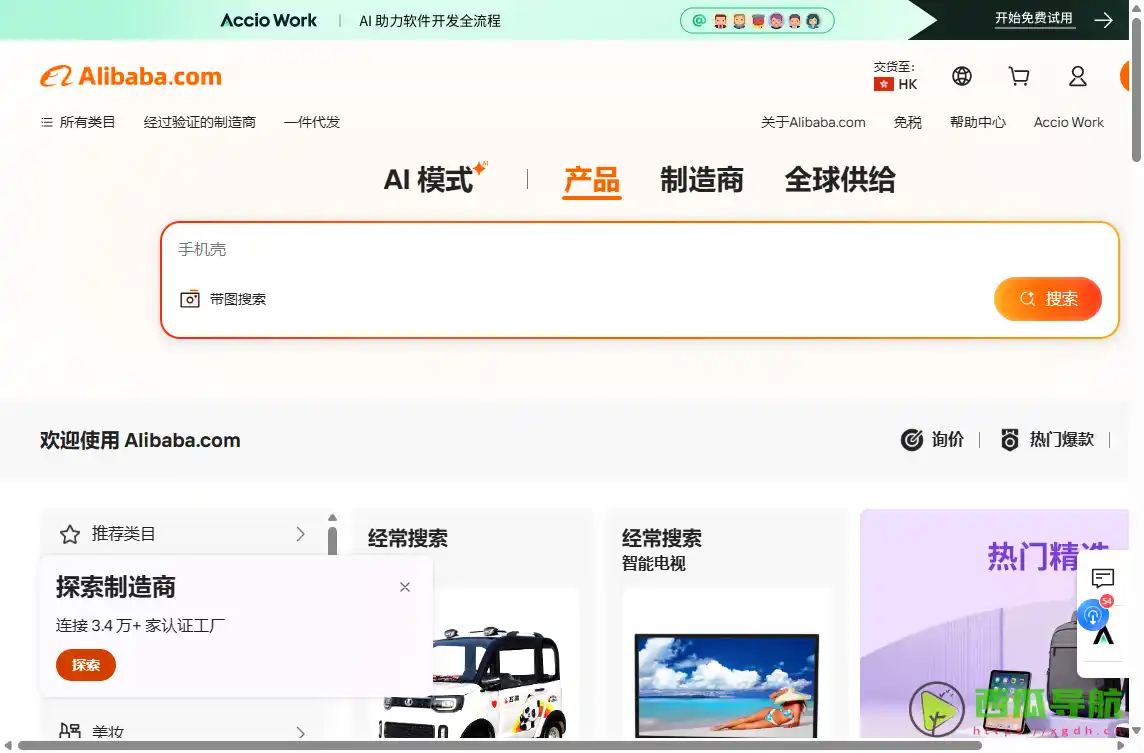Click the 热门爆款 medal icon
The image size is (1144, 753).
pyautogui.click(x=1010, y=439)
